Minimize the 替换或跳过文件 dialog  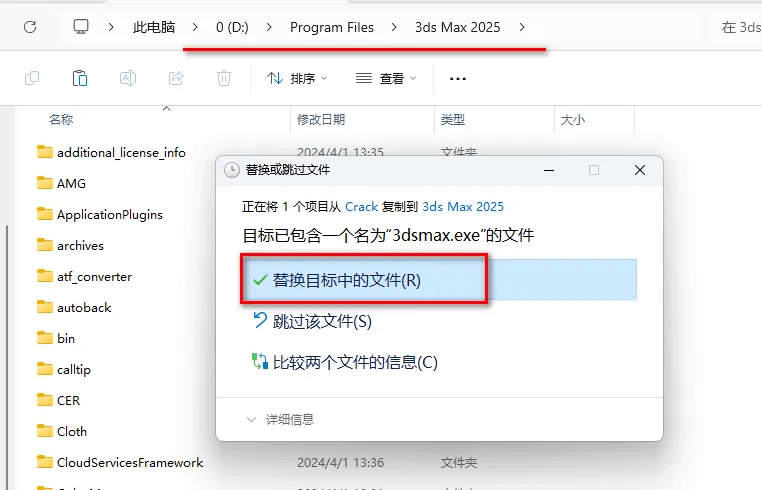pyautogui.click(x=549, y=170)
